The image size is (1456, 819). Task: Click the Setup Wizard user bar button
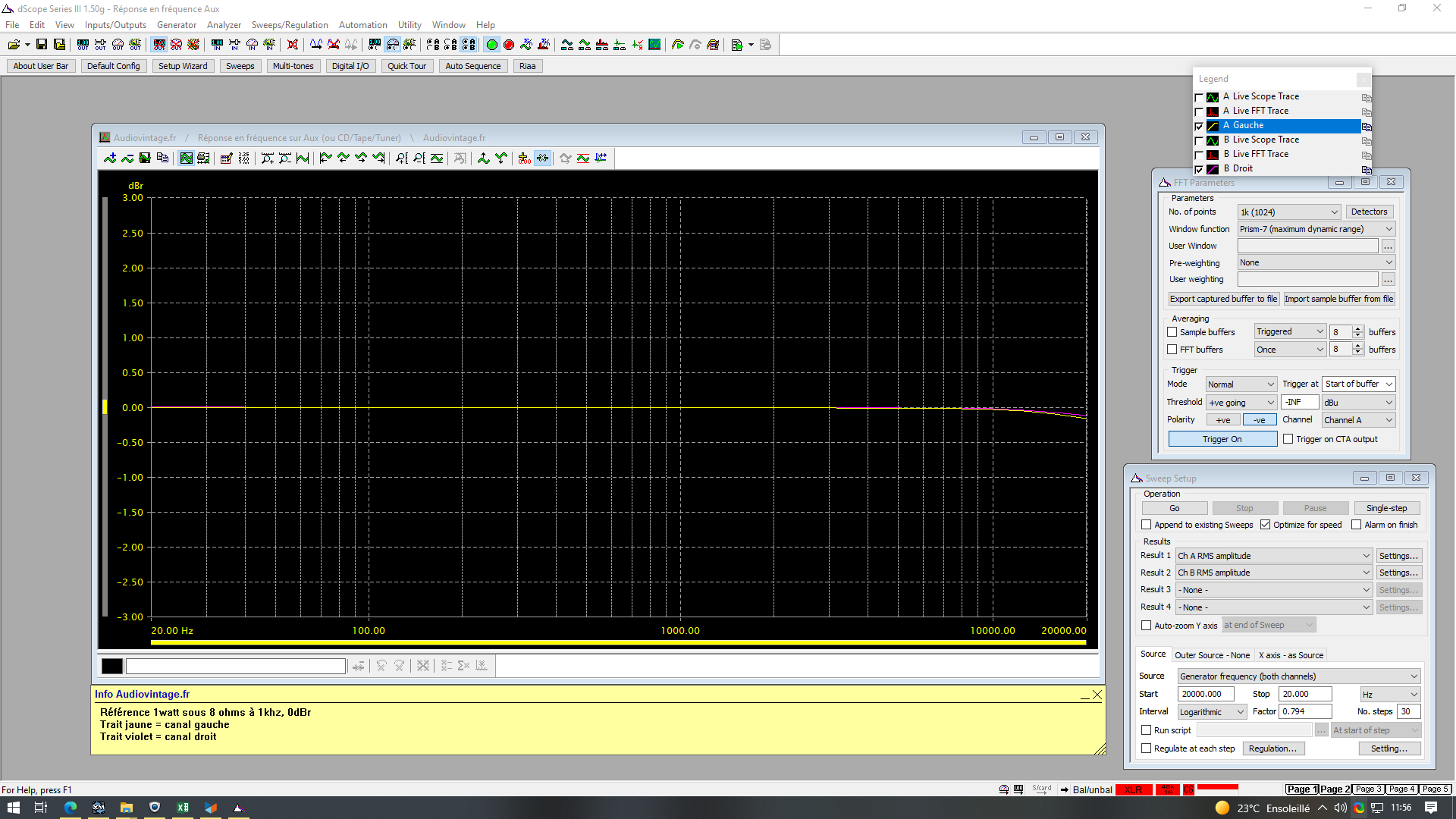183,66
